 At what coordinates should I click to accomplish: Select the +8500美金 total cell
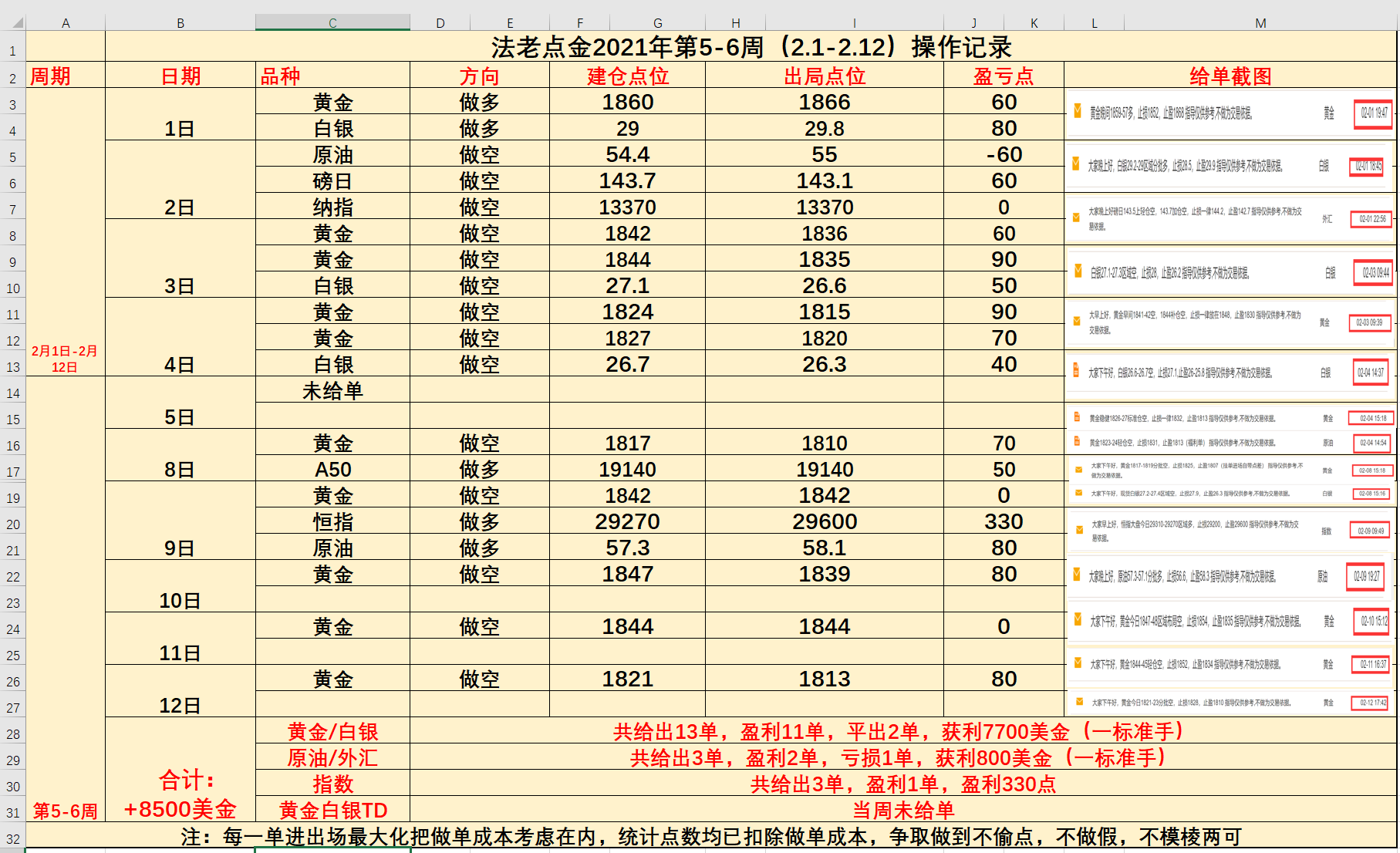point(180,809)
